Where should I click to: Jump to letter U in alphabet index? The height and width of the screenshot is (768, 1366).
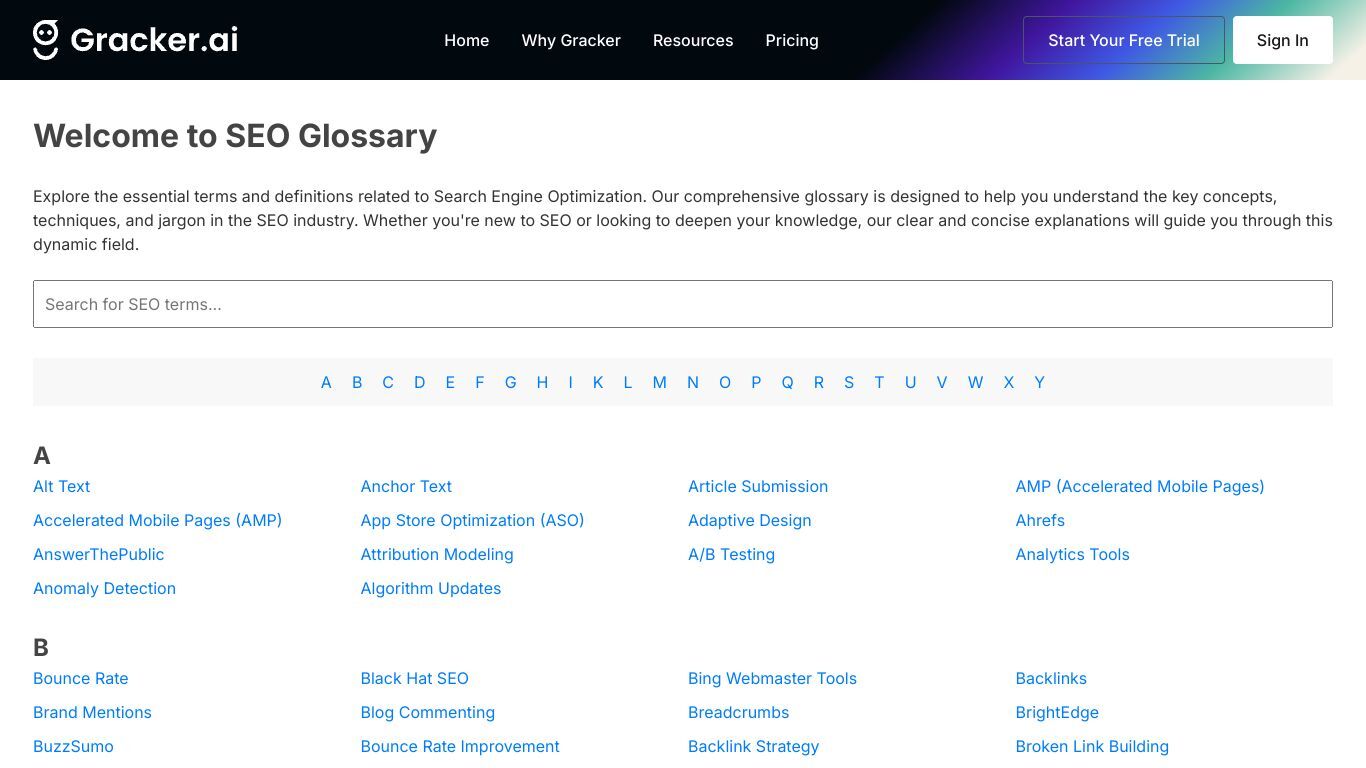pyautogui.click(x=910, y=382)
